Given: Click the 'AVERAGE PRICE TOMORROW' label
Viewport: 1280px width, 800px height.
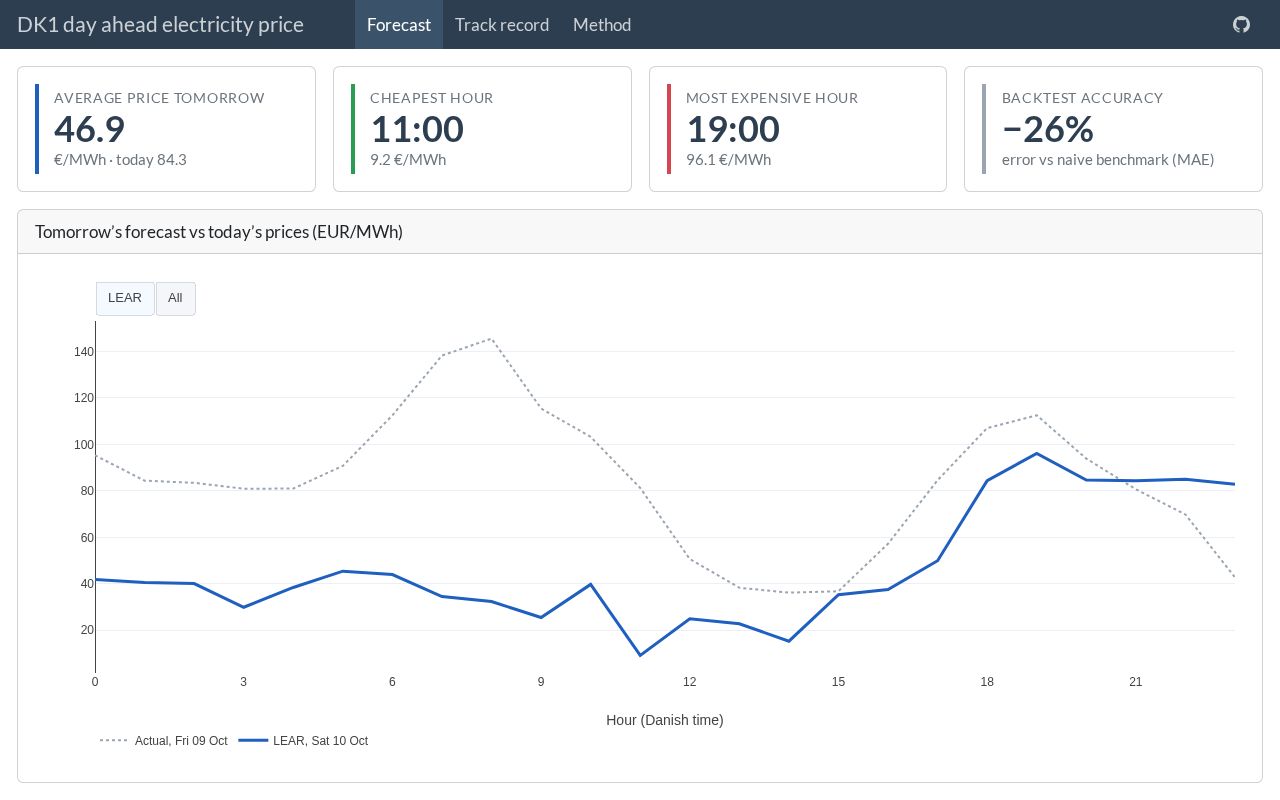Looking at the screenshot, I should [x=159, y=98].
